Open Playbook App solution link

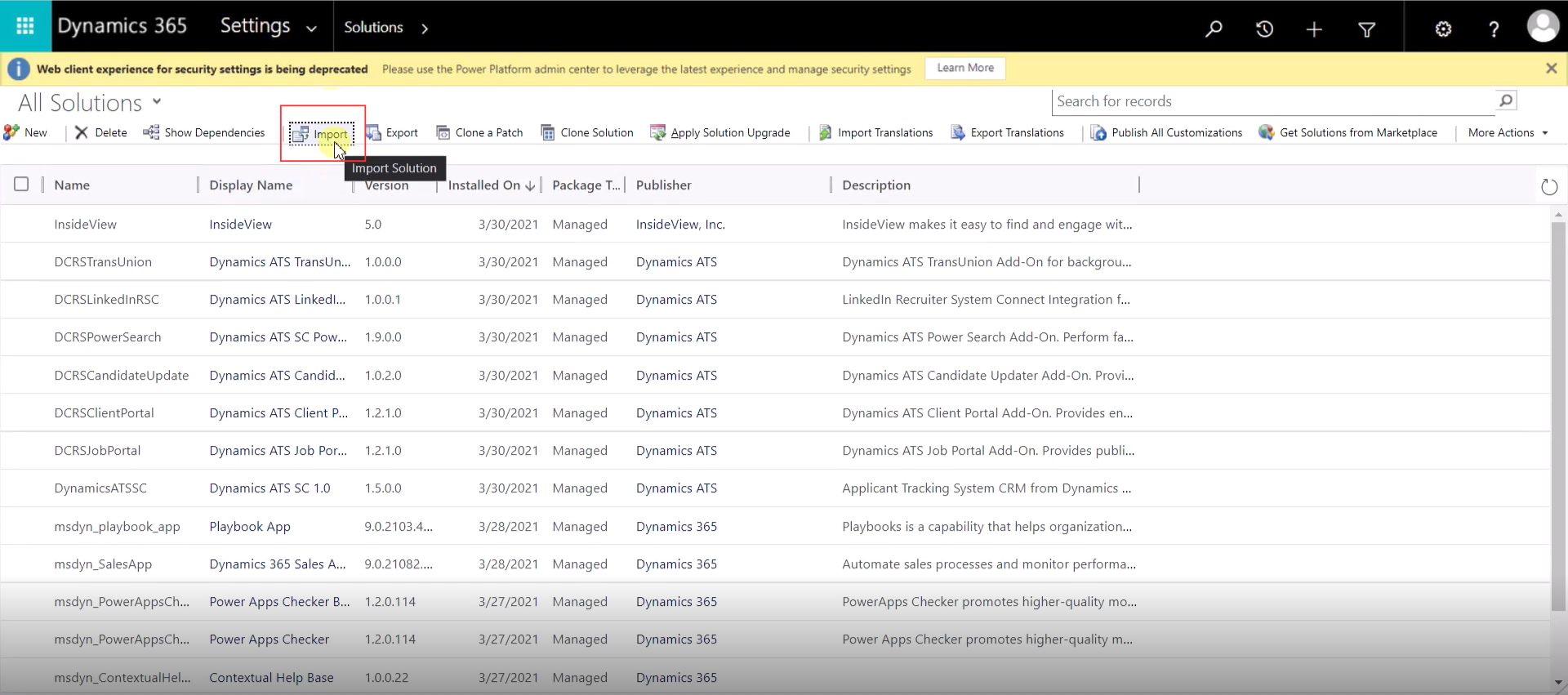[x=250, y=527]
